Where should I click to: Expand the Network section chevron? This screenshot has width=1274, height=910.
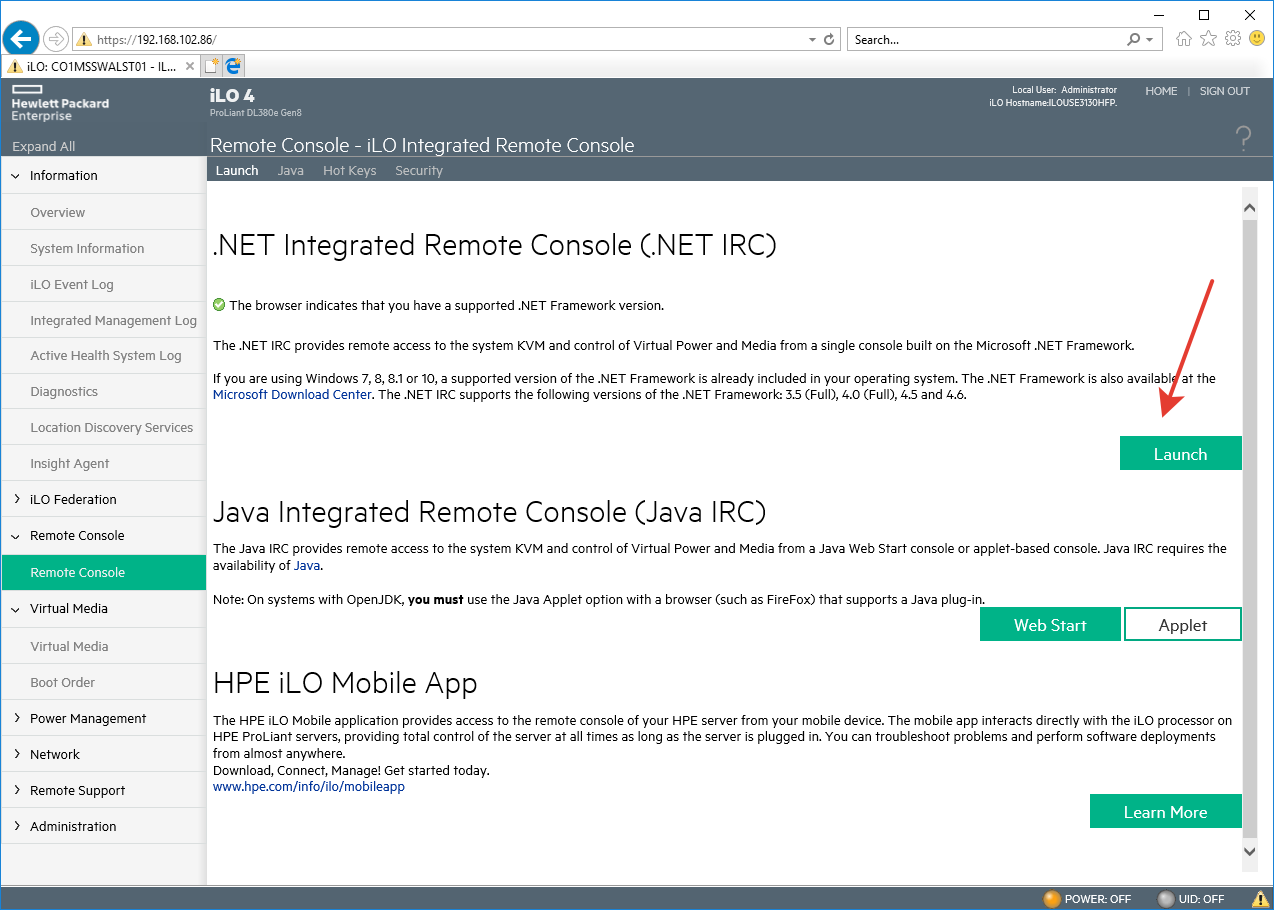click(16, 754)
